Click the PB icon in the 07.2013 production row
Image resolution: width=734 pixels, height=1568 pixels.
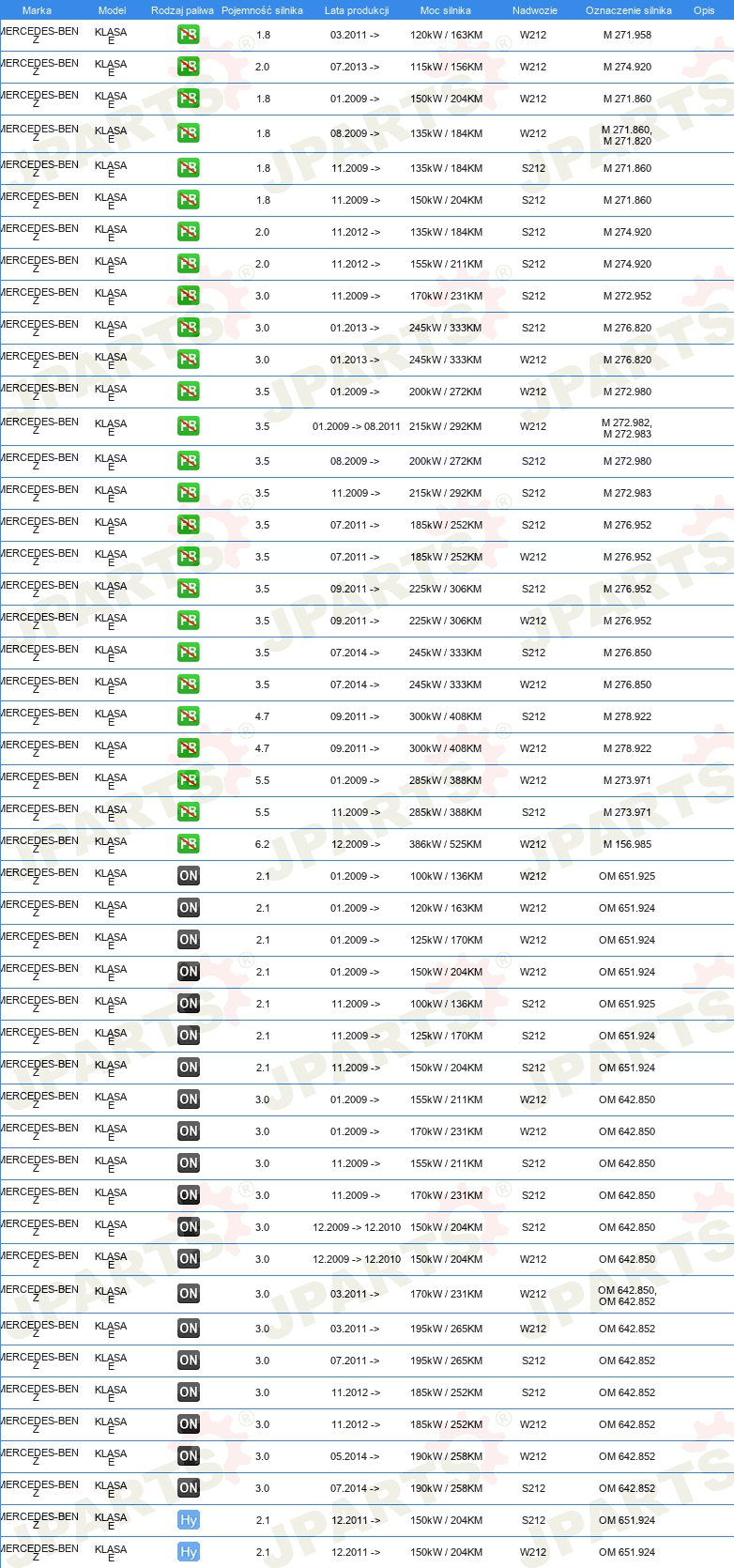coord(189,67)
